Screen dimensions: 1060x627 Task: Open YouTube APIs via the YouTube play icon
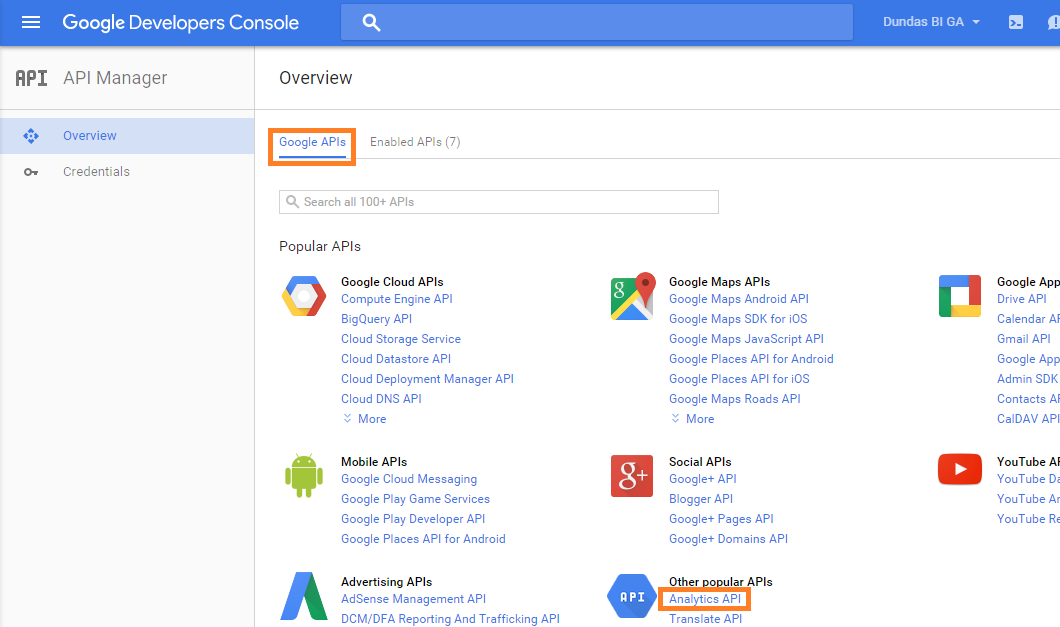(x=959, y=467)
